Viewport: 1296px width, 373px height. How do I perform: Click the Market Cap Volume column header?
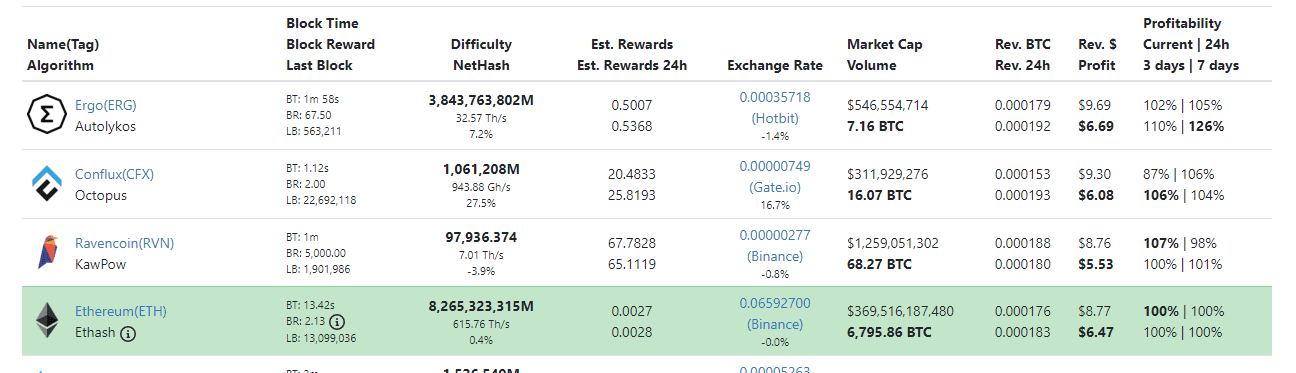[884, 55]
